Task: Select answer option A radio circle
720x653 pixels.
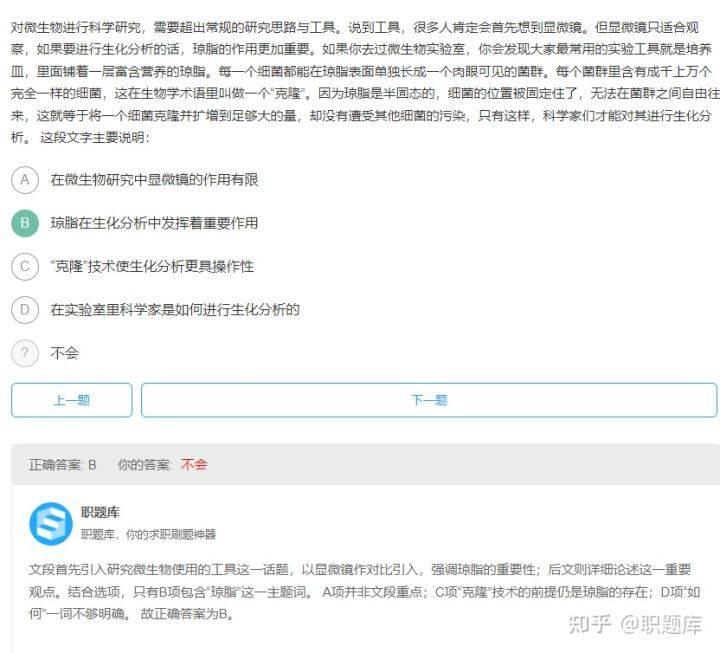Action: point(25,180)
